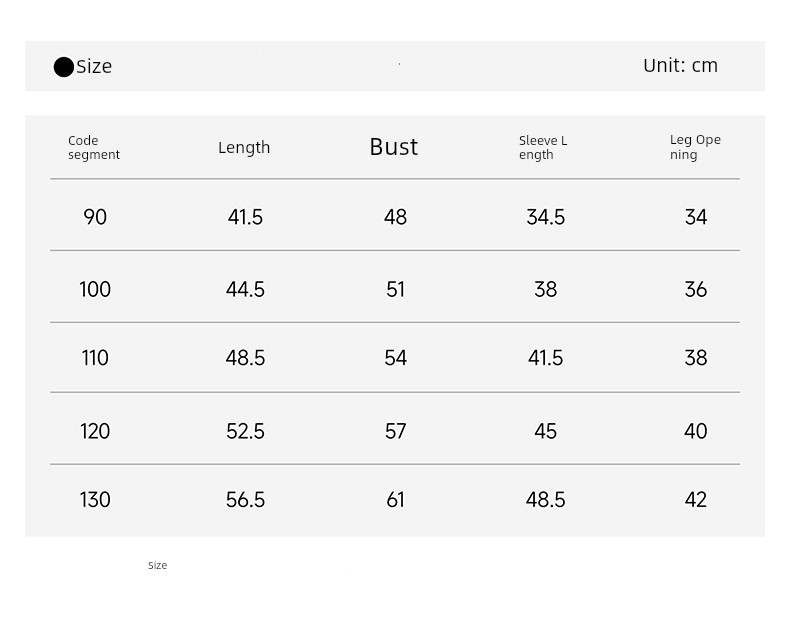Click size code 110 cell
Screen dimensions: 790x635
pyautogui.click(x=95, y=358)
